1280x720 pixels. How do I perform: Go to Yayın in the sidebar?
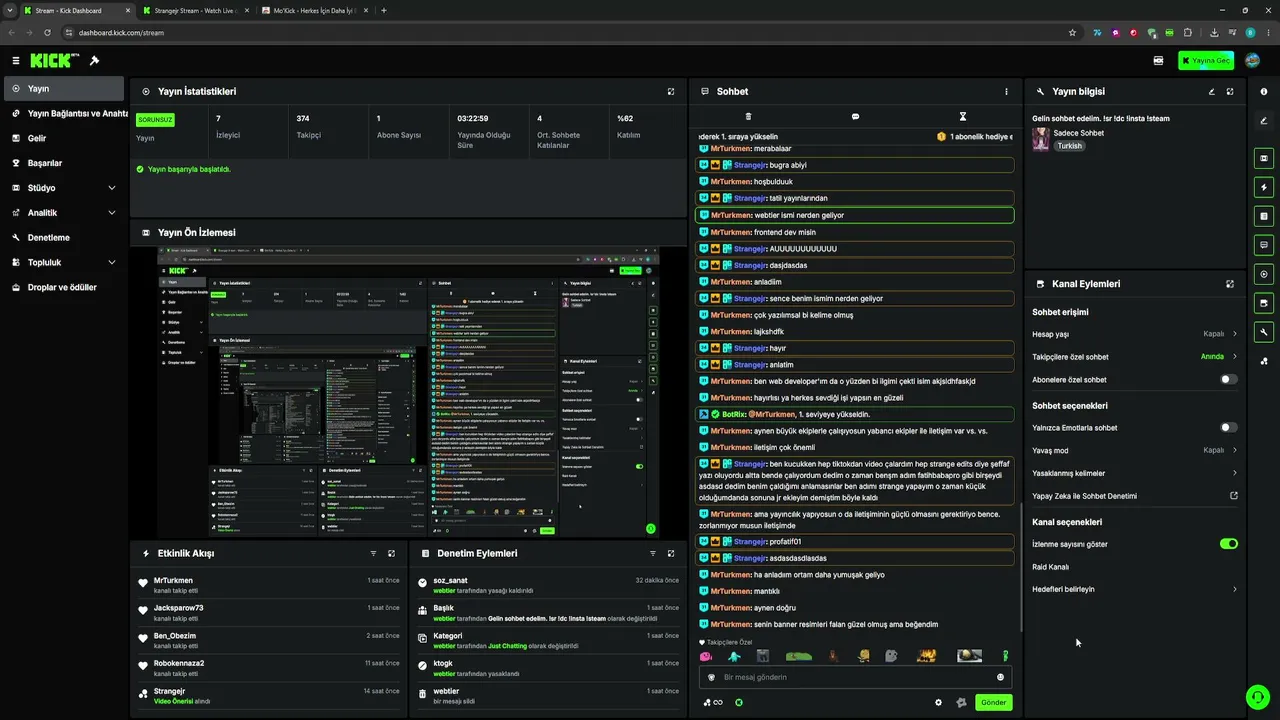coord(62,89)
